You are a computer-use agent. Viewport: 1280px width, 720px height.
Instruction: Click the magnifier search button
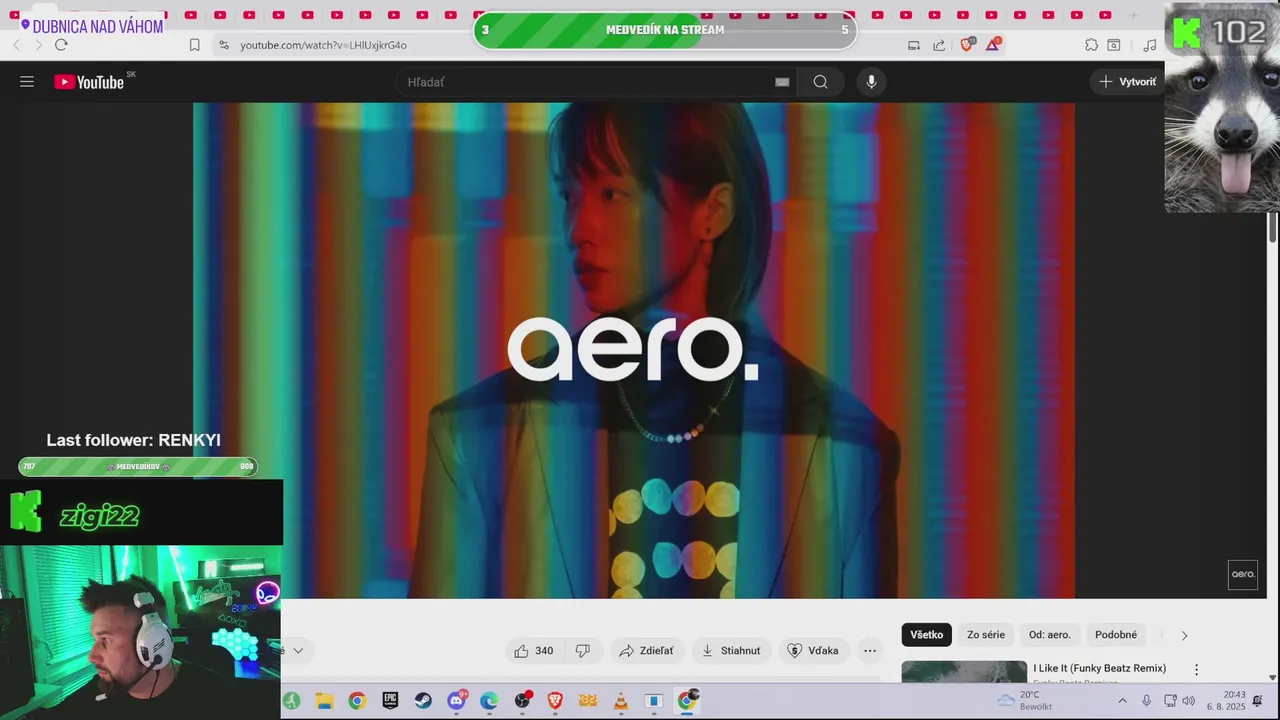click(820, 82)
